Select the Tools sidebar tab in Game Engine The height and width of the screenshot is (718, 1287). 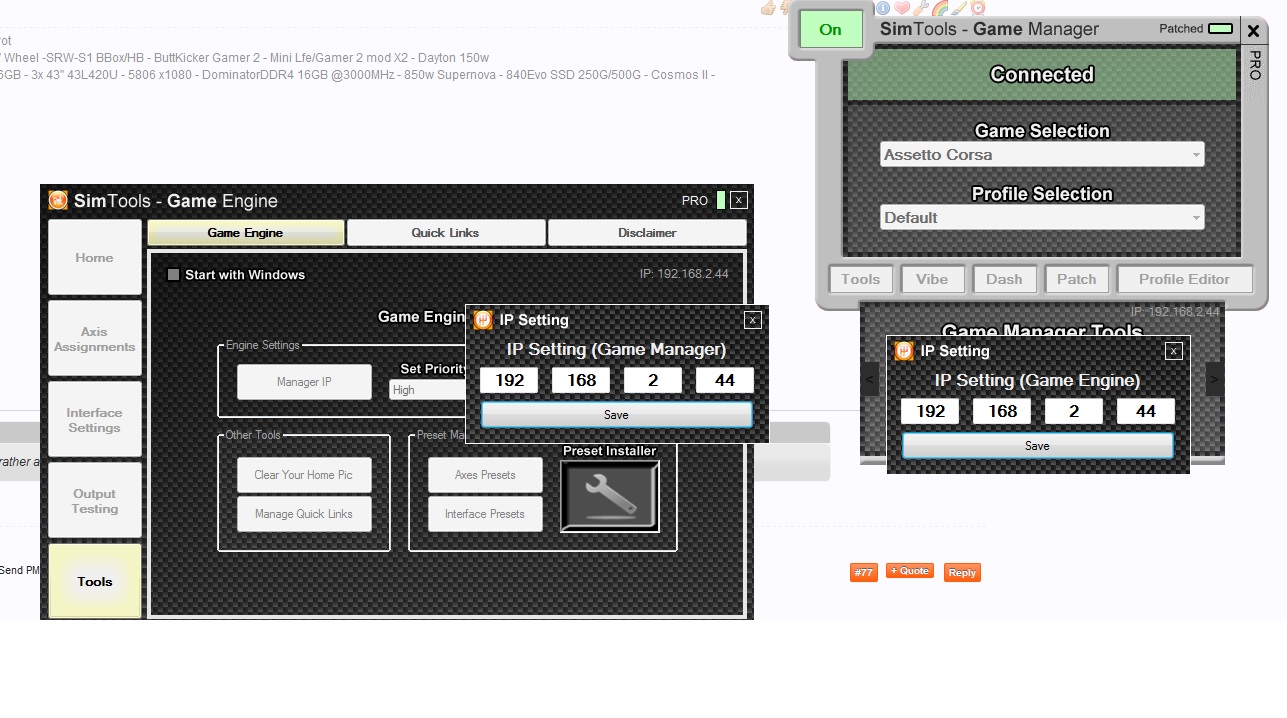pos(95,581)
